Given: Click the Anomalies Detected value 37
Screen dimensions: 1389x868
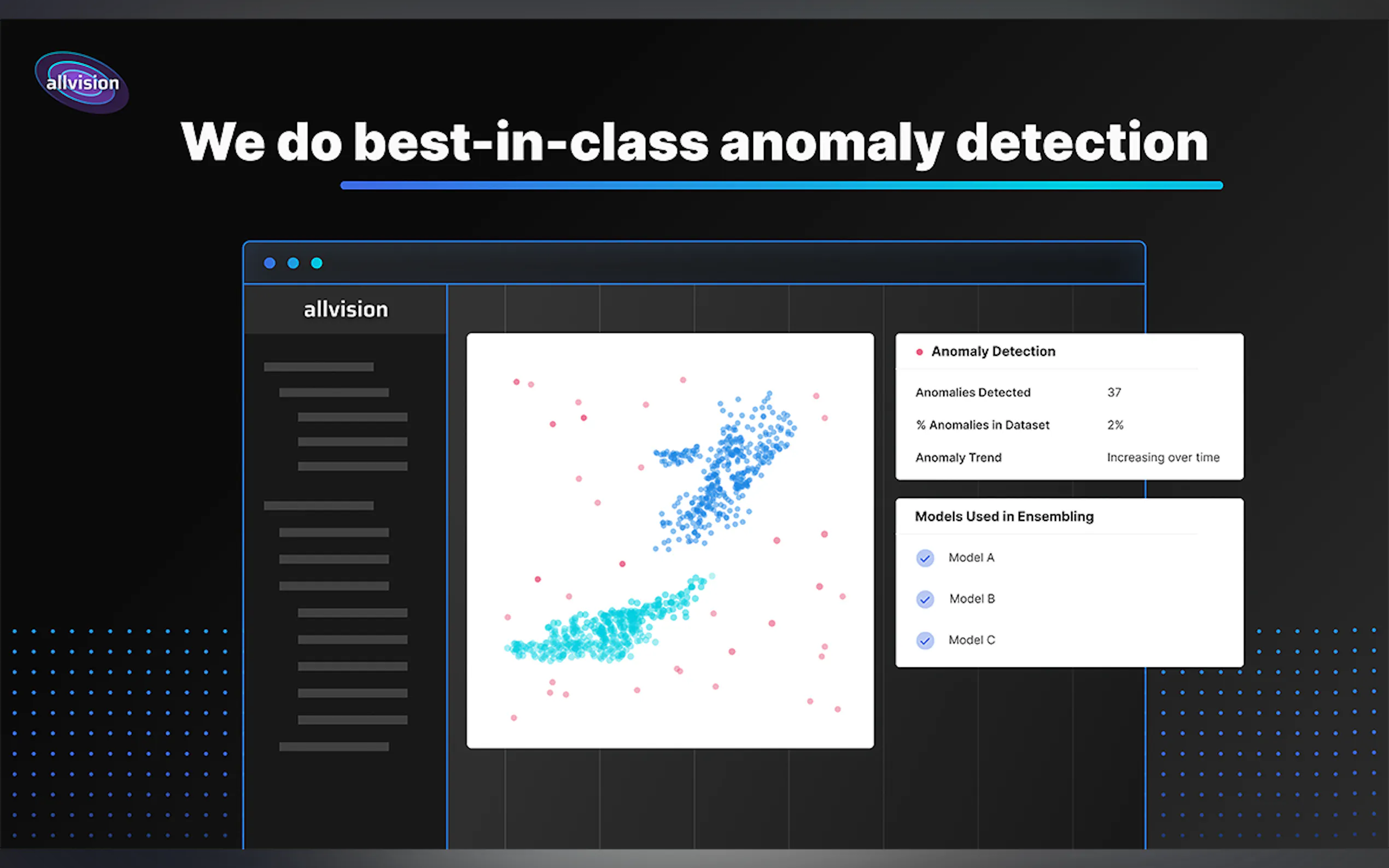Looking at the screenshot, I should coord(1114,392).
